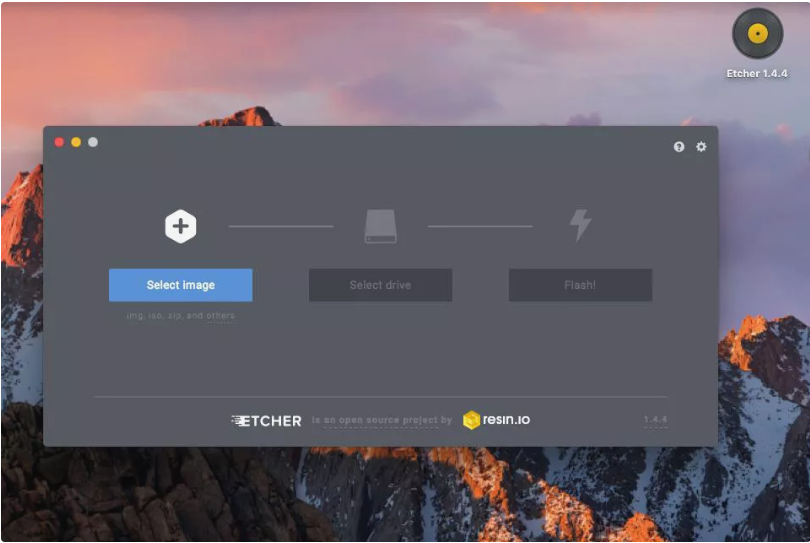The width and height of the screenshot is (810, 543).
Task: Click 'is an open source project by' link
Action: (x=382, y=420)
